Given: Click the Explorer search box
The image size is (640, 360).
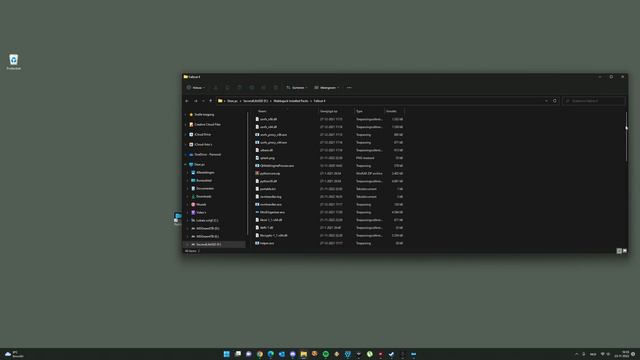Looking at the screenshot, I should tap(593, 101).
